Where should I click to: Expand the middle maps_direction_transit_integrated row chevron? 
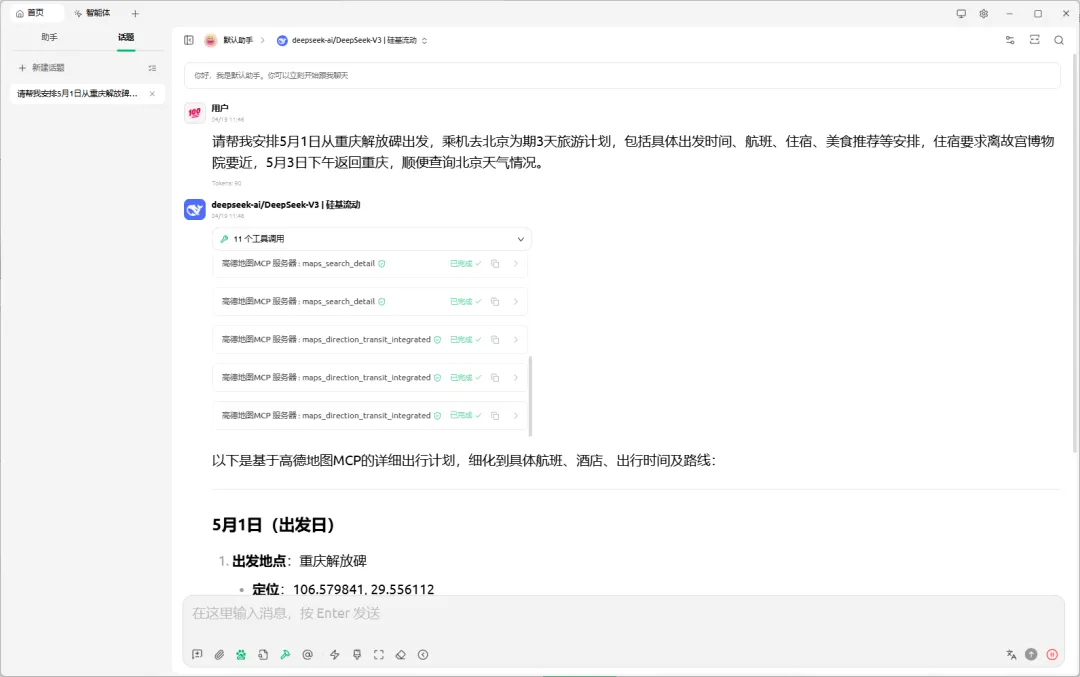(x=516, y=377)
